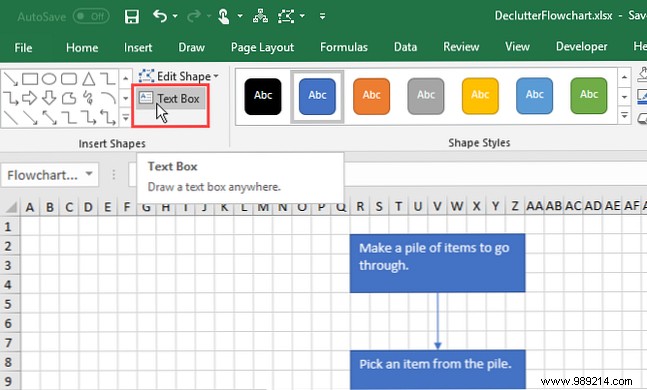647x390 pixels.
Task: Open the File tab
Action: point(23,47)
